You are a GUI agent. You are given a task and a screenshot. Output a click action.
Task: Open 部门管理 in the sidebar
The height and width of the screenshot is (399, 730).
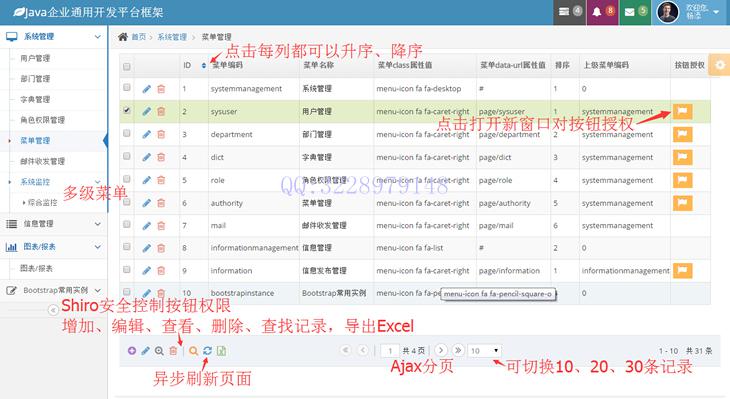pos(35,79)
